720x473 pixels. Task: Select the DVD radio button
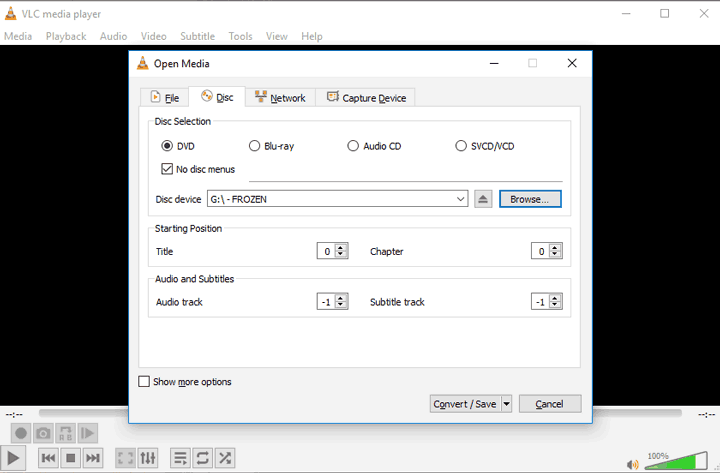point(167,146)
